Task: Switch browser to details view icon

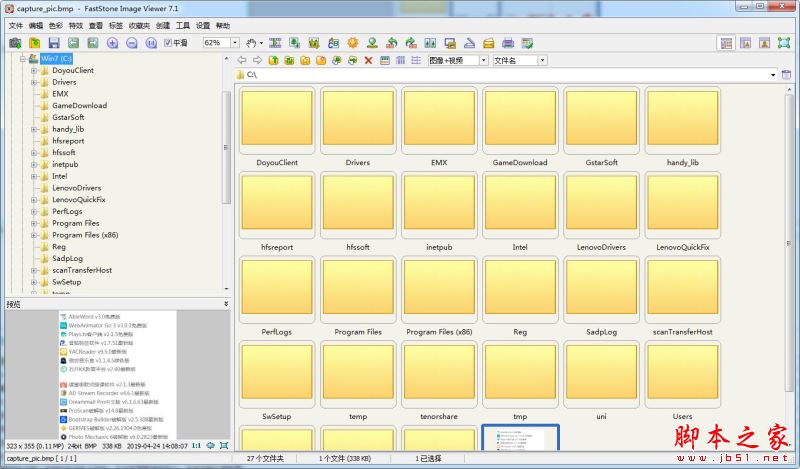Action: (x=416, y=60)
